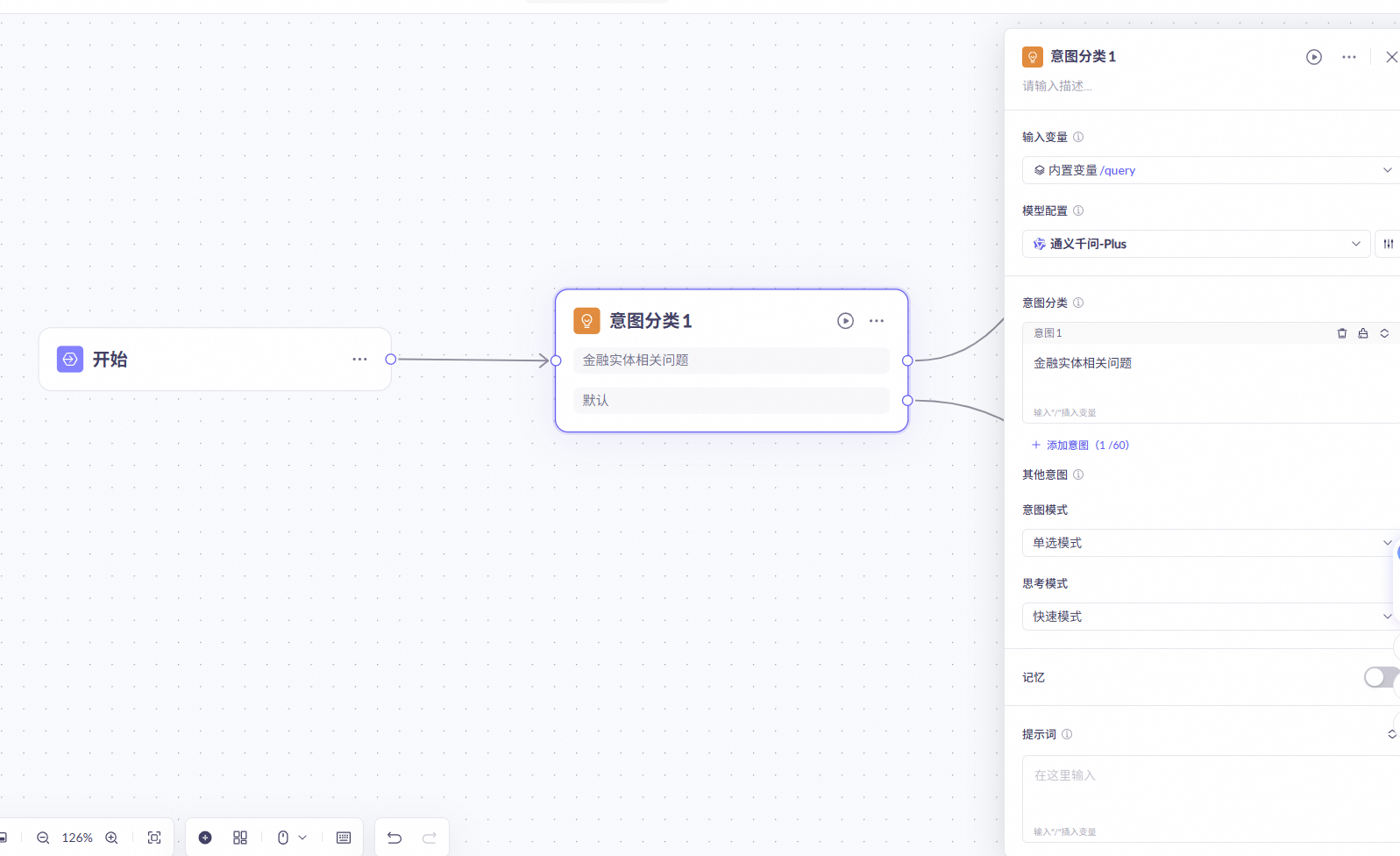Click the orange node icon in panel header
The height and width of the screenshot is (856, 1400).
click(x=1033, y=57)
